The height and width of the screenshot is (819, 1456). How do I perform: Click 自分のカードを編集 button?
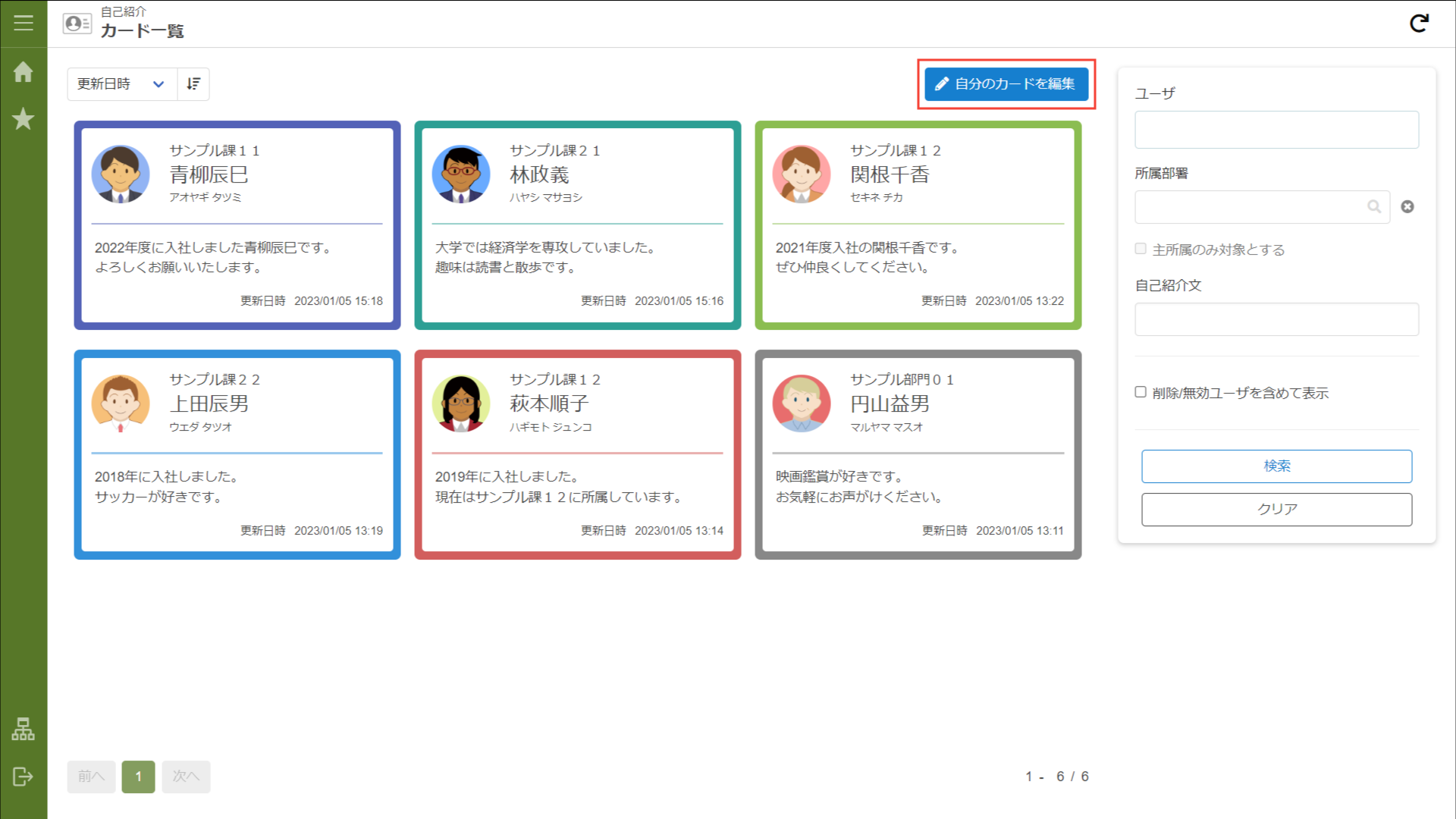(1006, 84)
